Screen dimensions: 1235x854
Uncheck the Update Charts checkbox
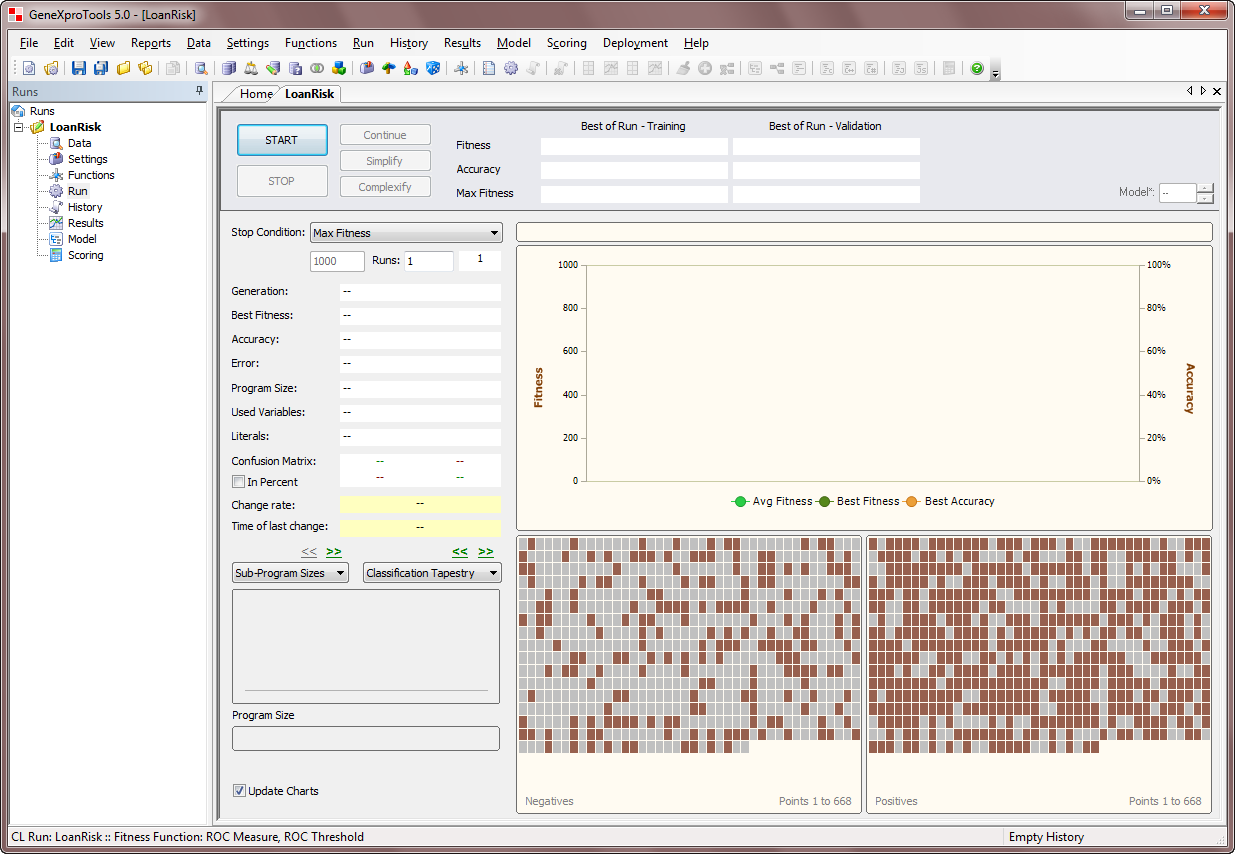coord(239,791)
